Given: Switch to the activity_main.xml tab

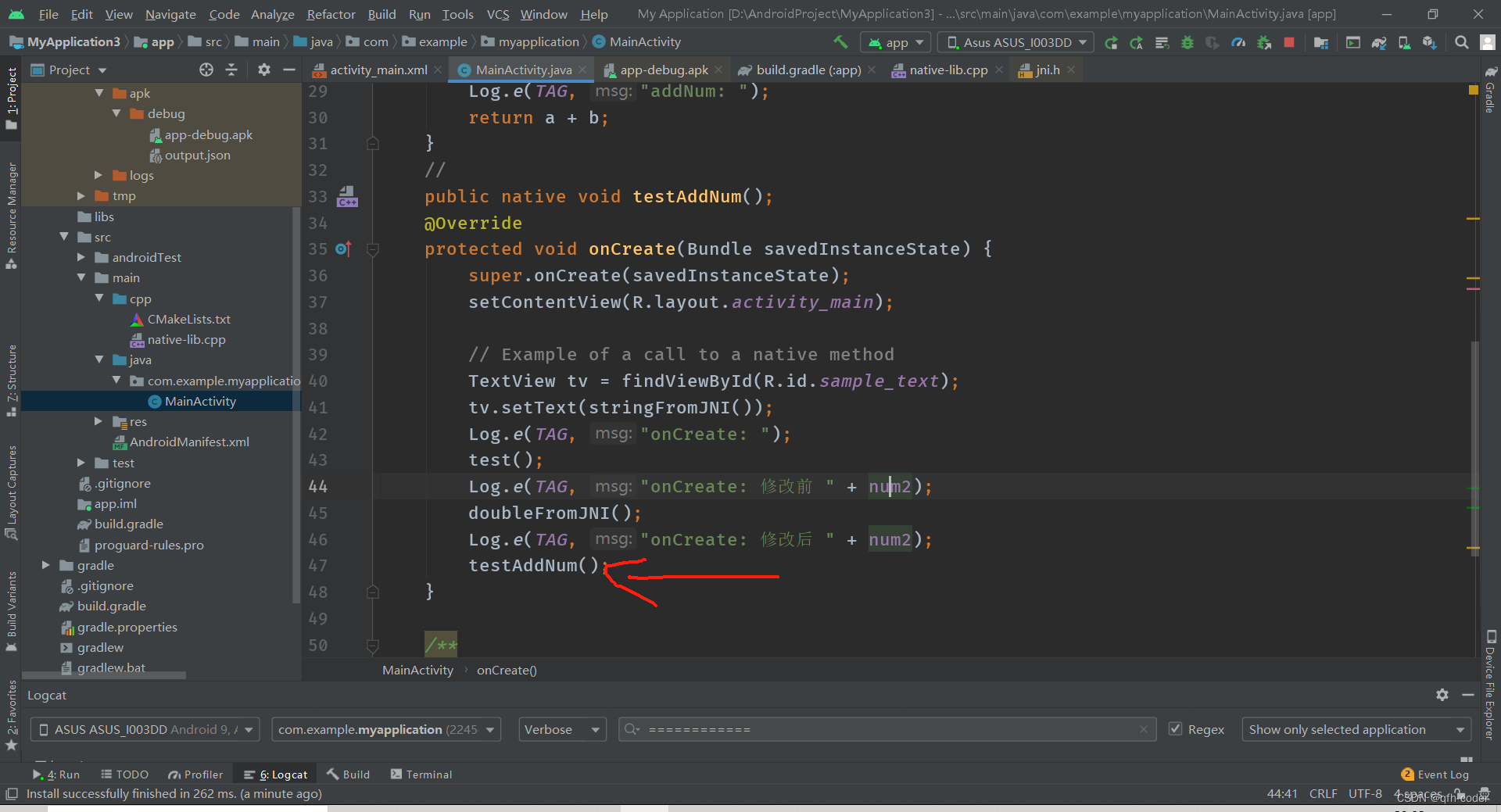Looking at the screenshot, I should coord(378,70).
